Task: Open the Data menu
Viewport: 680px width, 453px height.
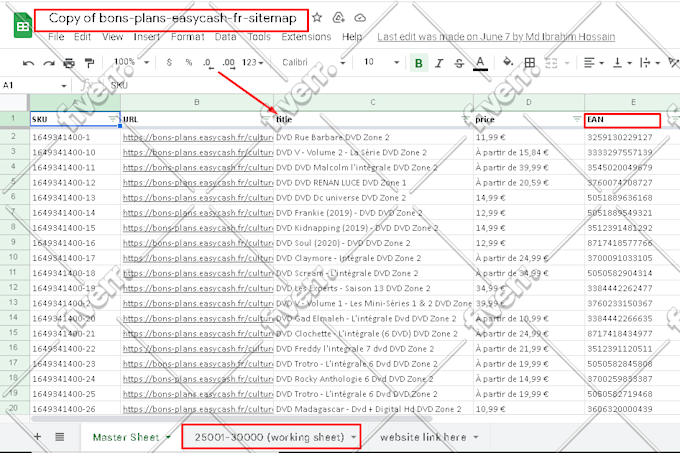Action: pyautogui.click(x=226, y=37)
